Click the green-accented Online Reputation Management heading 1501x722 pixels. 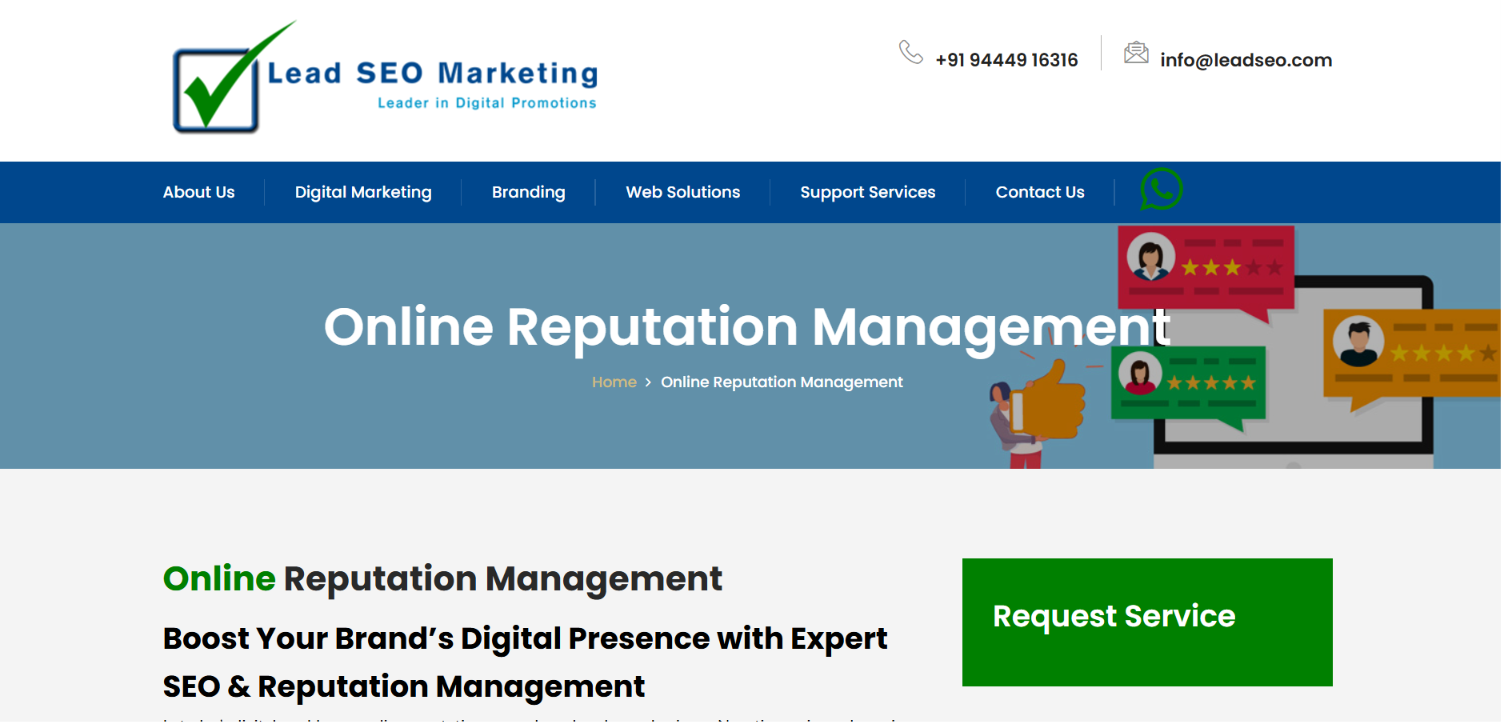[443, 578]
